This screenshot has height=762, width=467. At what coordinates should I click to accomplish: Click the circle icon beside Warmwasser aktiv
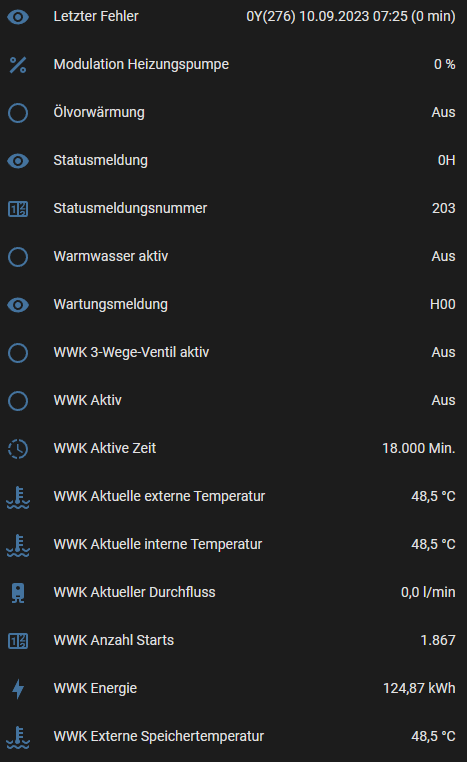[18, 257]
